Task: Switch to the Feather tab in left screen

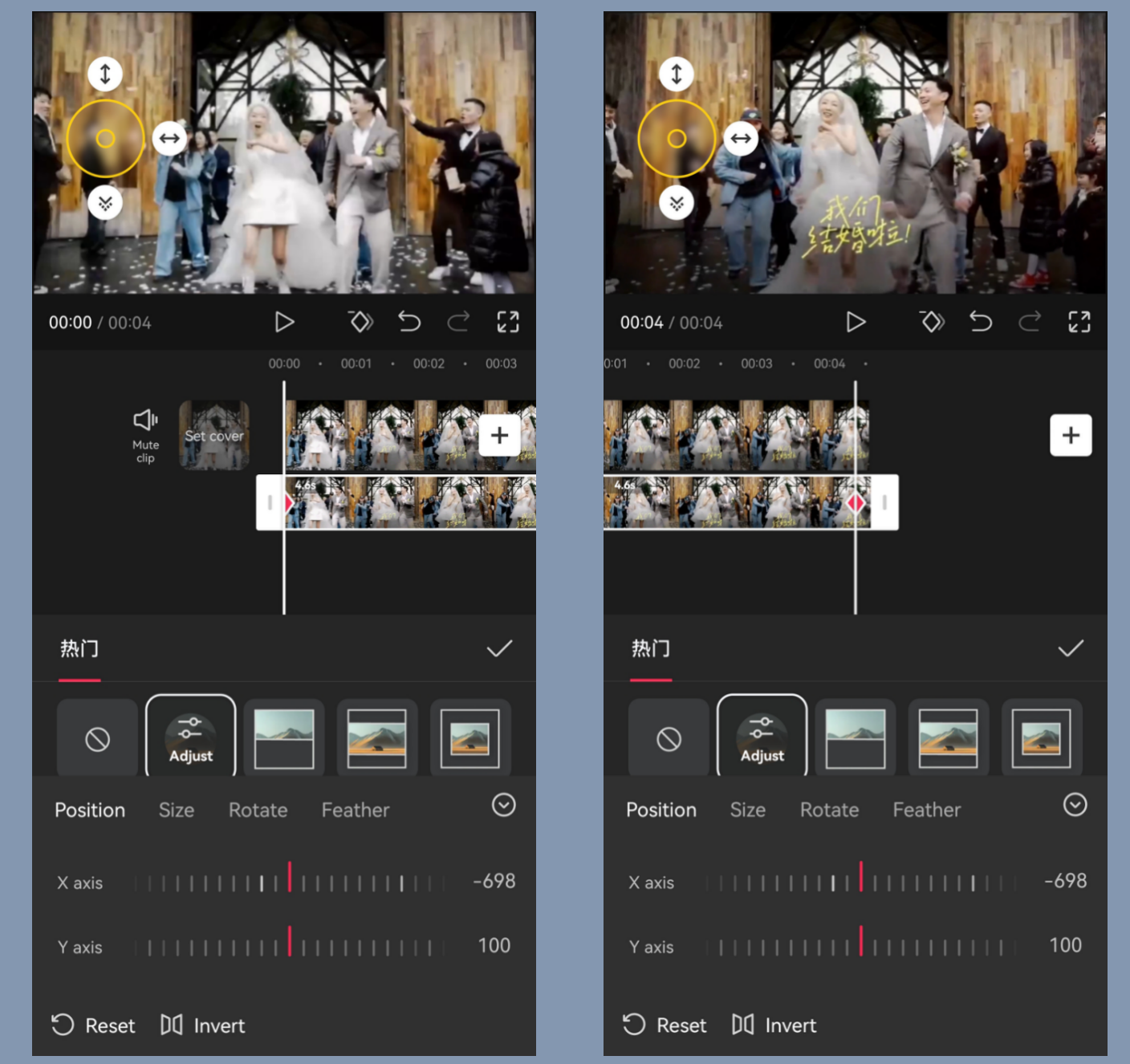Action: (356, 810)
